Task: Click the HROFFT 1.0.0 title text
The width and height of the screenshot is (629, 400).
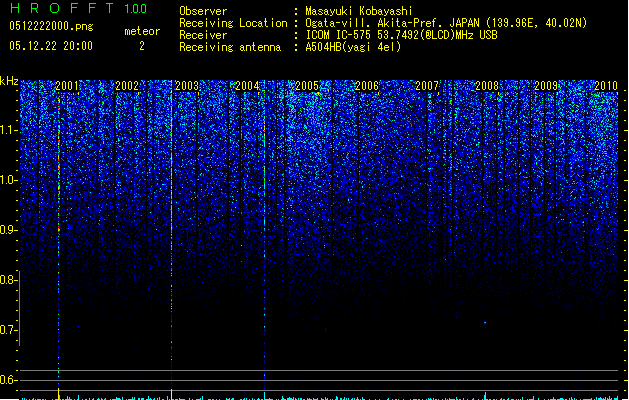Action: click(79, 8)
